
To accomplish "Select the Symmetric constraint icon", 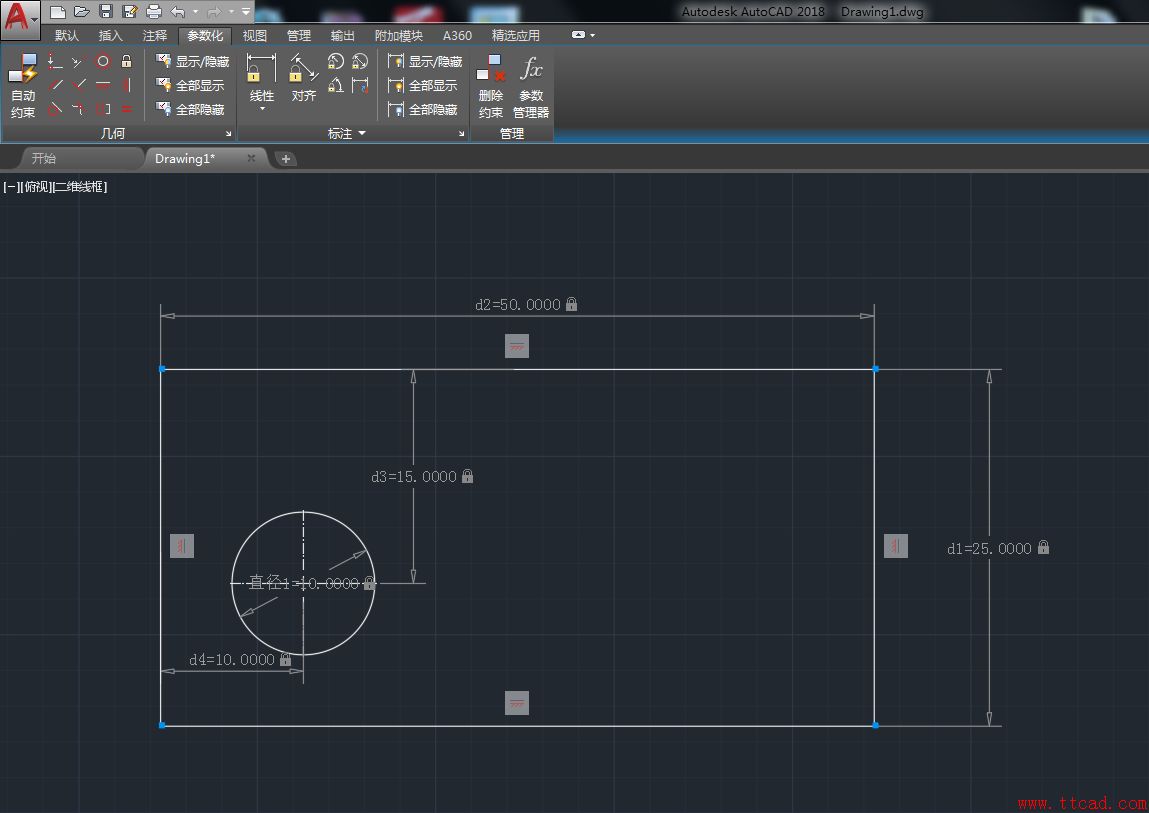I will coord(103,109).
